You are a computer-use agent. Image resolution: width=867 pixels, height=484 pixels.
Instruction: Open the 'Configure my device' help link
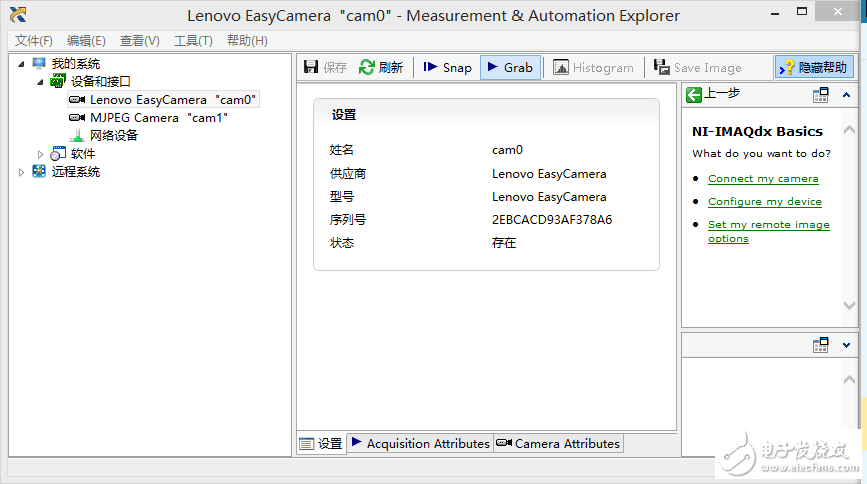click(765, 201)
